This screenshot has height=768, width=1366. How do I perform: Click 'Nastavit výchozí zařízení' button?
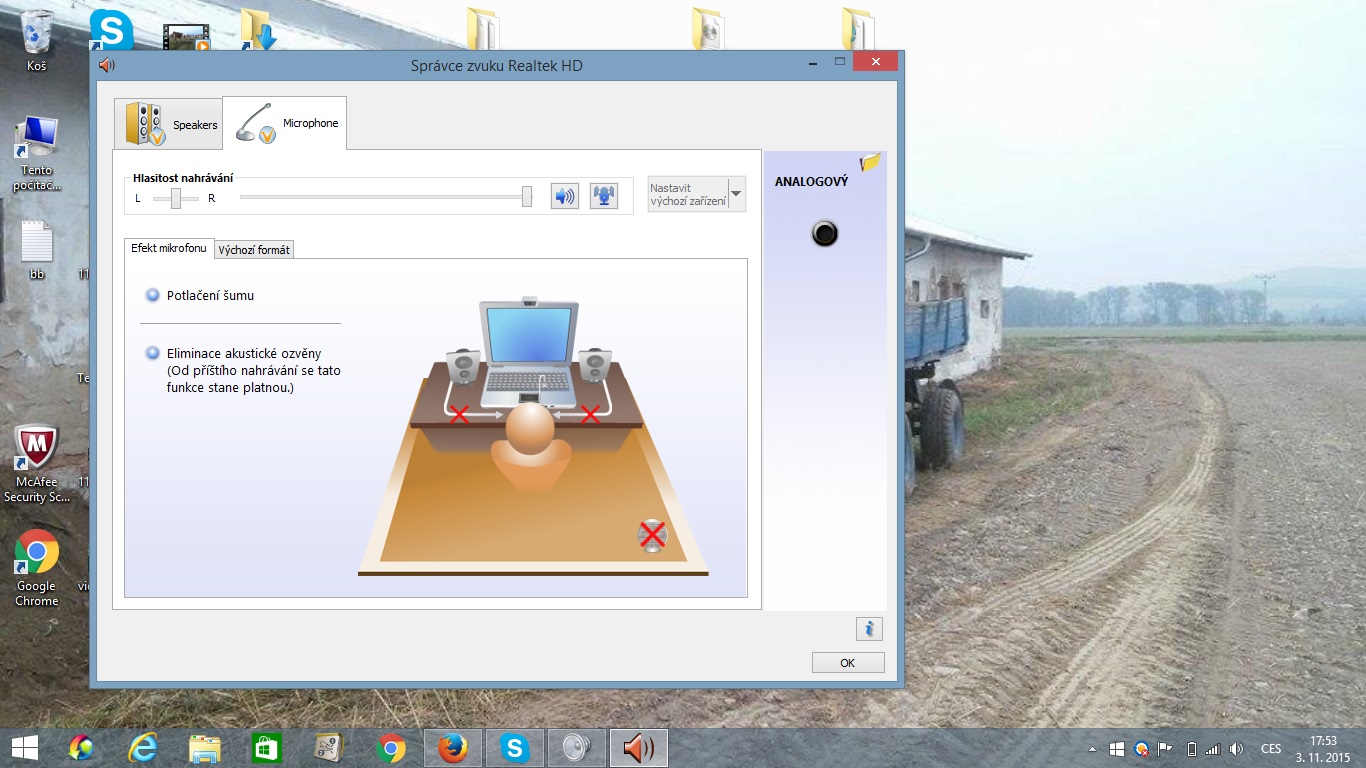tap(687, 193)
